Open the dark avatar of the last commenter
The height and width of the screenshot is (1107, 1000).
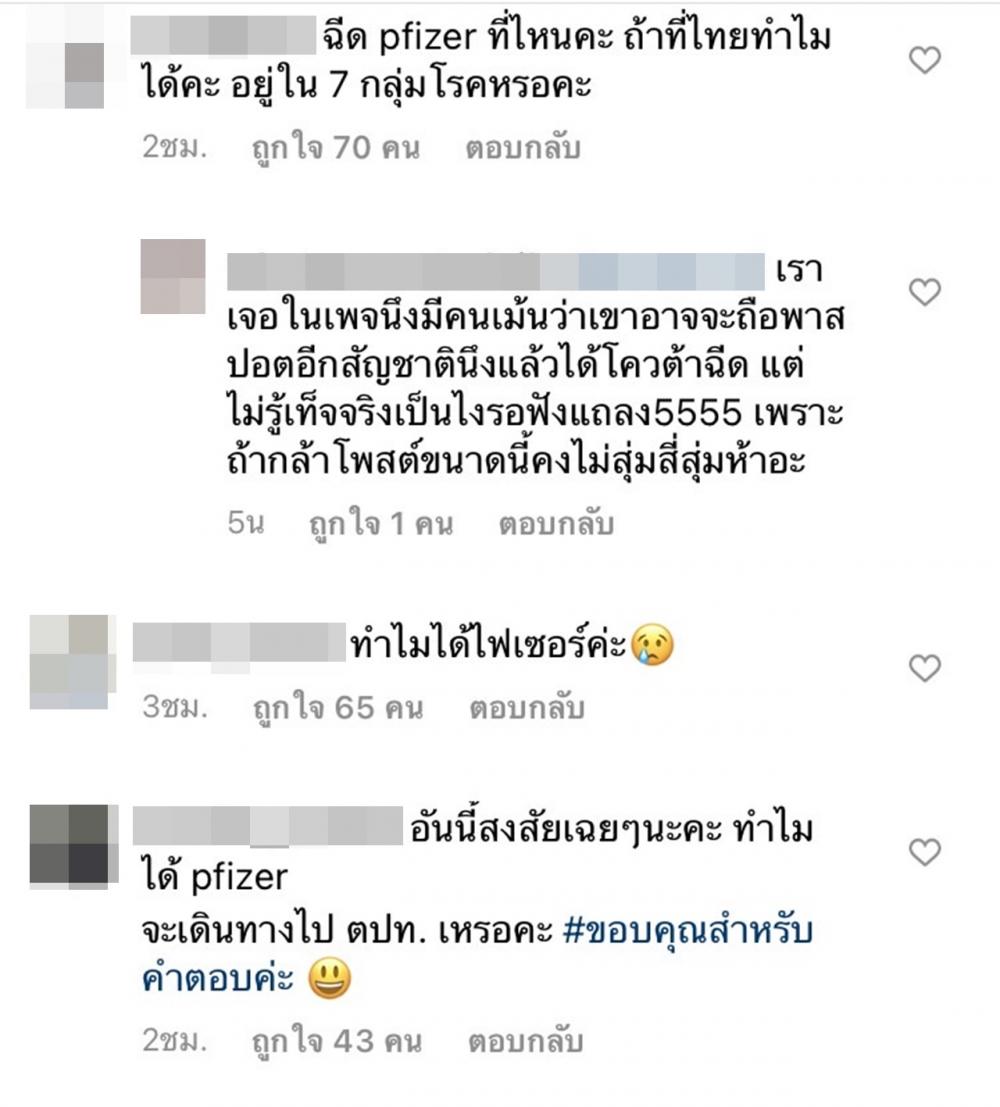[x=69, y=844]
